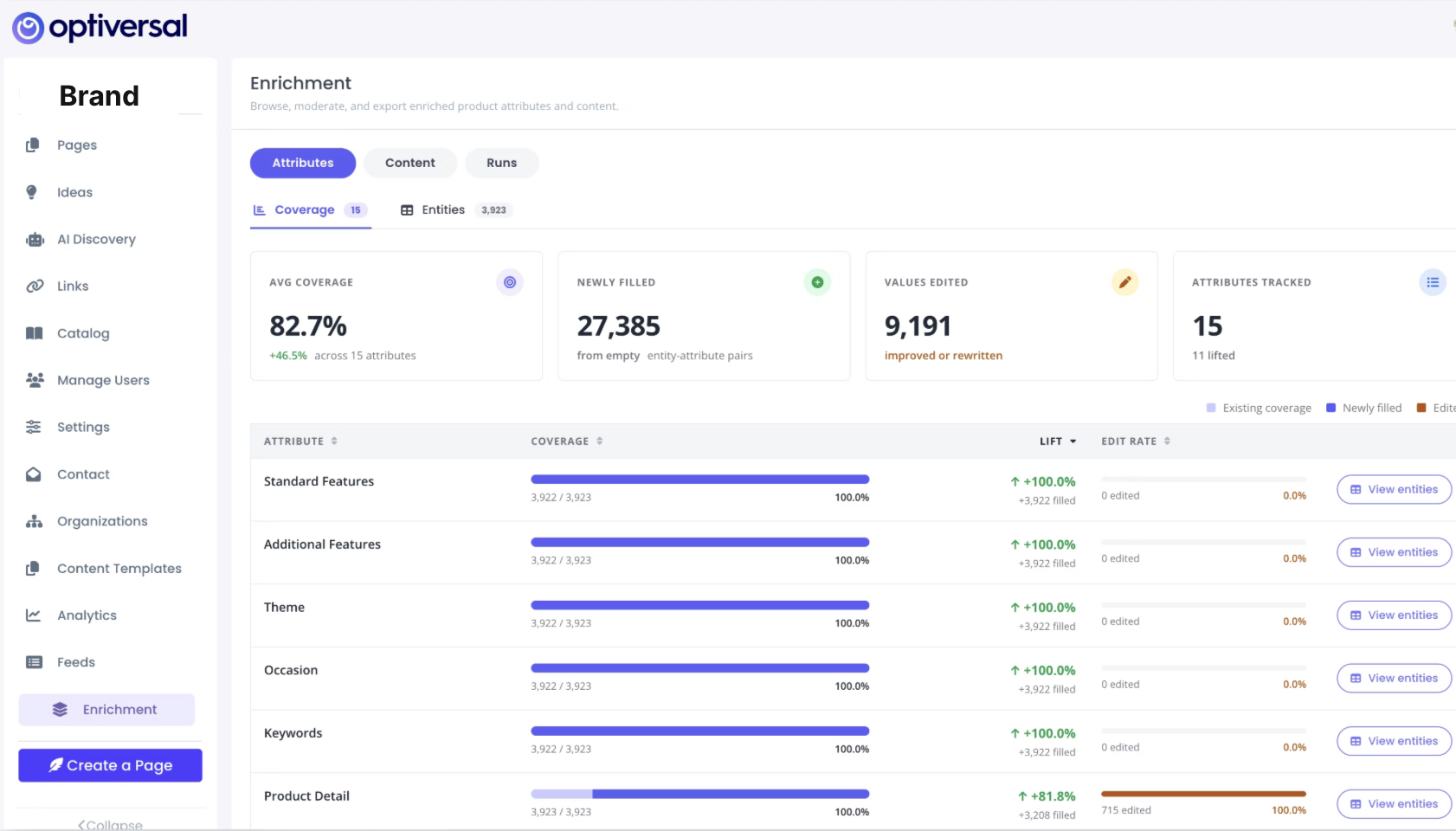
Task: Open the Pages sidebar icon
Action: (33, 145)
